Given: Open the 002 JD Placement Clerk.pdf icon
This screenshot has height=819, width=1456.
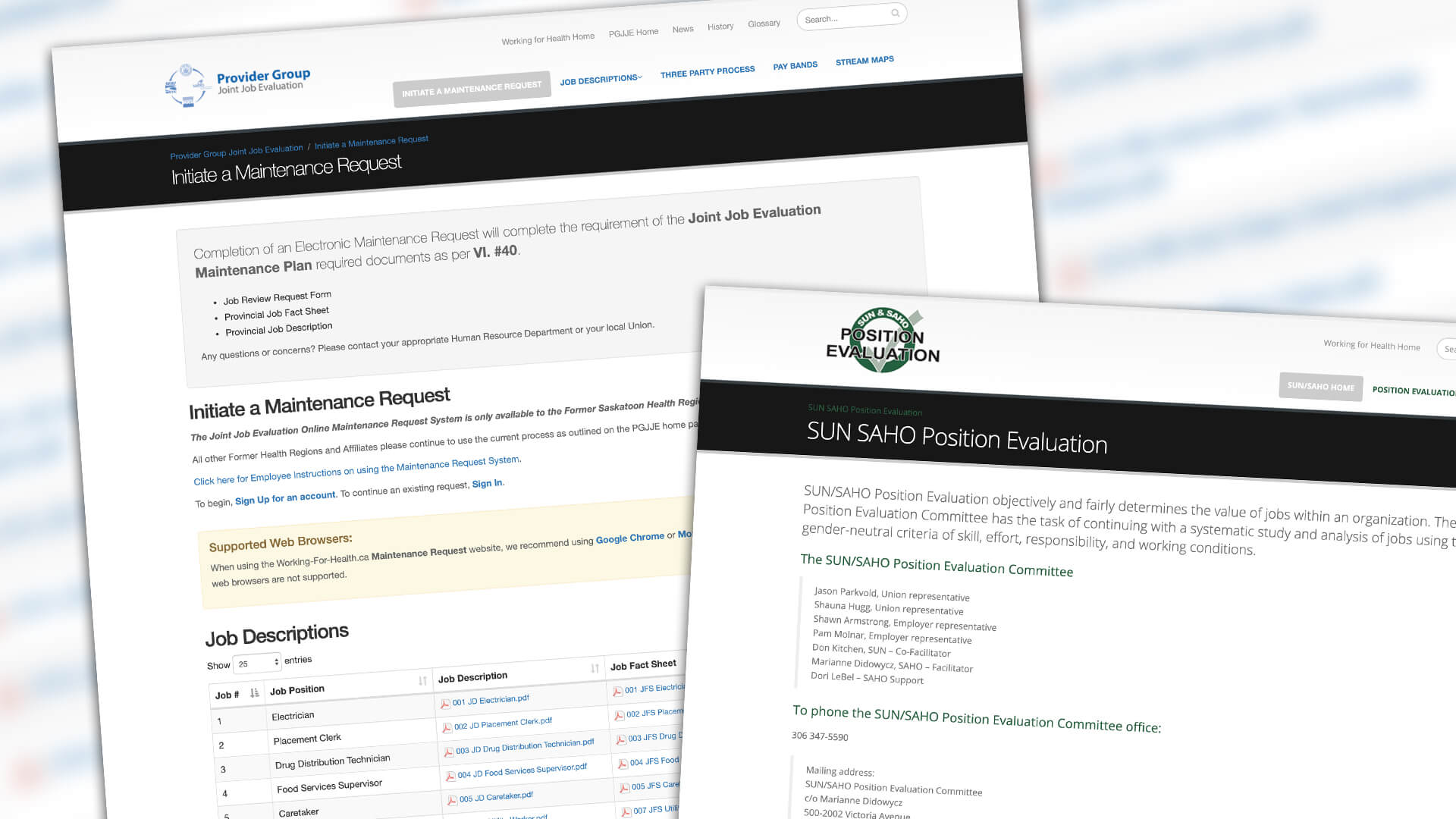Looking at the screenshot, I should pos(447,729).
